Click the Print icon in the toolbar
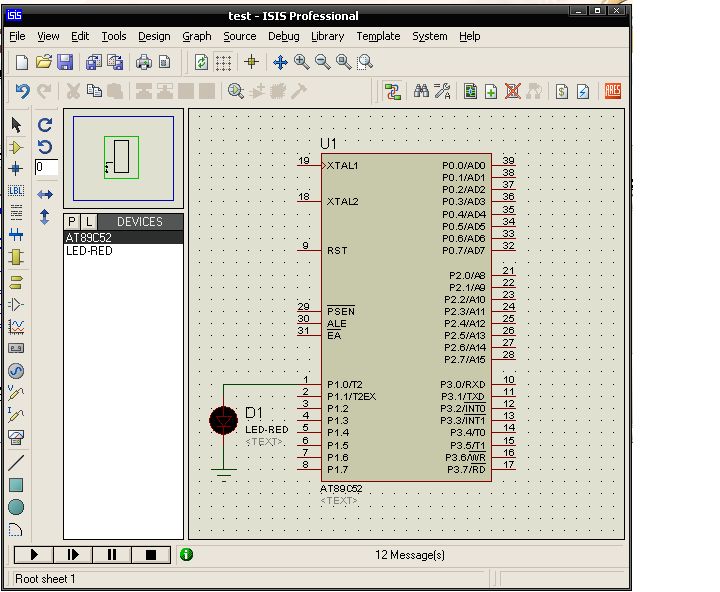This screenshot has height=592, width=720. [x=144, y=62]
